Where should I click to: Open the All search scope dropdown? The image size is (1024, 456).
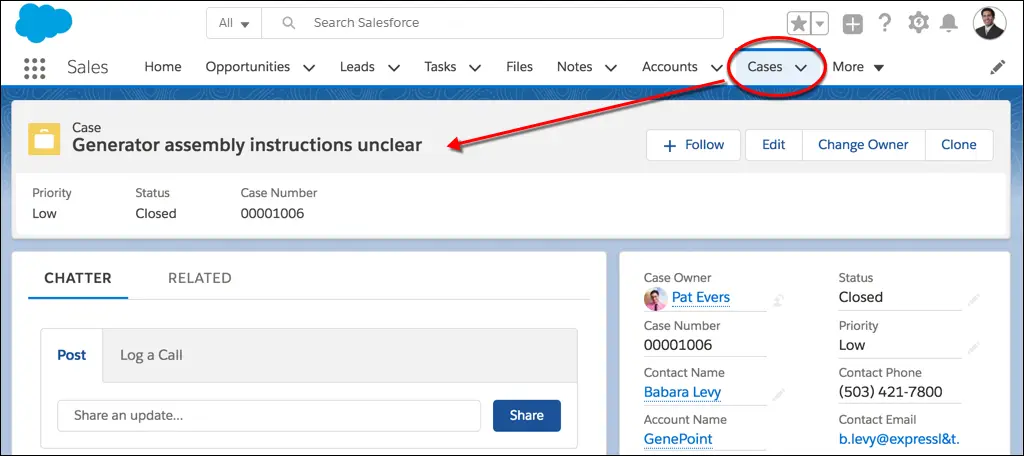pyautogui.click(x=234, y=23)
